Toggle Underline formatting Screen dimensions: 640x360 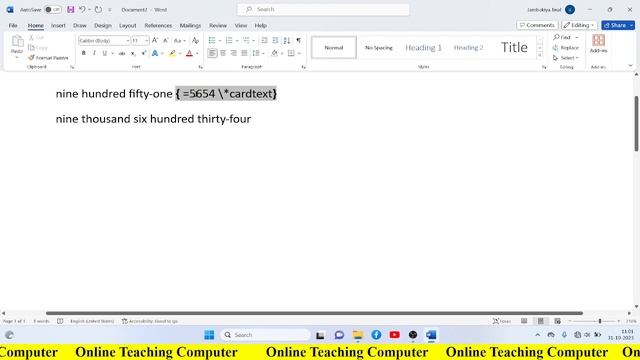pos(104,53)
